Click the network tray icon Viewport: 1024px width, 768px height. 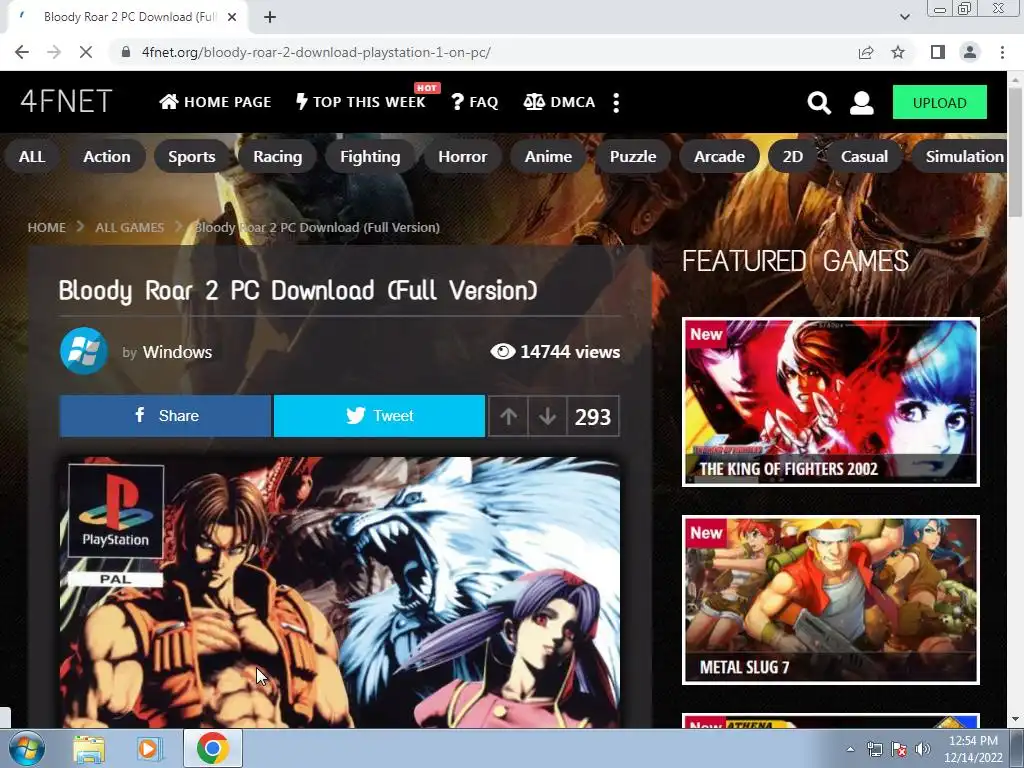[x=874, y=749]
